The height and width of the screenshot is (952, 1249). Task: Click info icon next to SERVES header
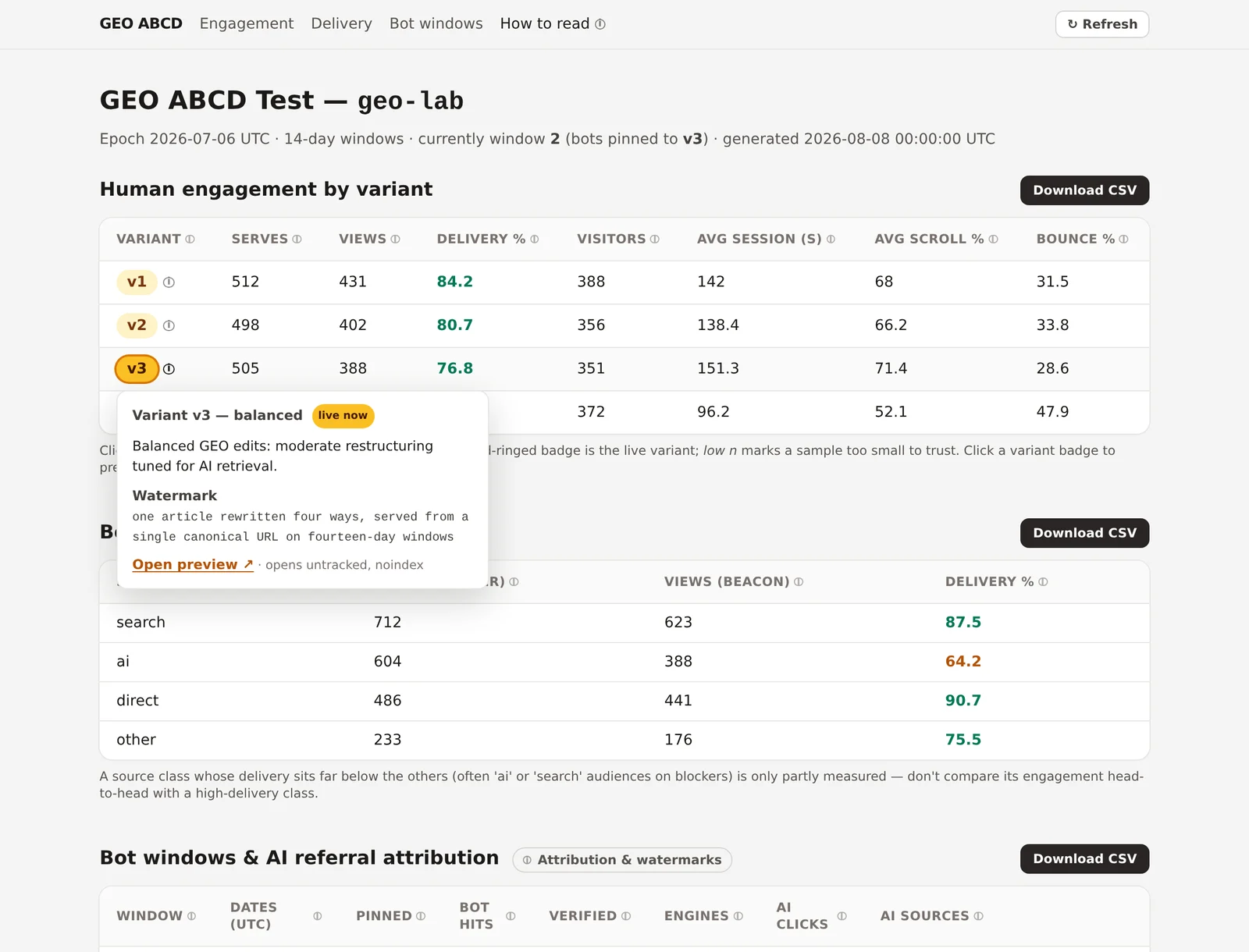pyautogui.click(x=297, y=240)
